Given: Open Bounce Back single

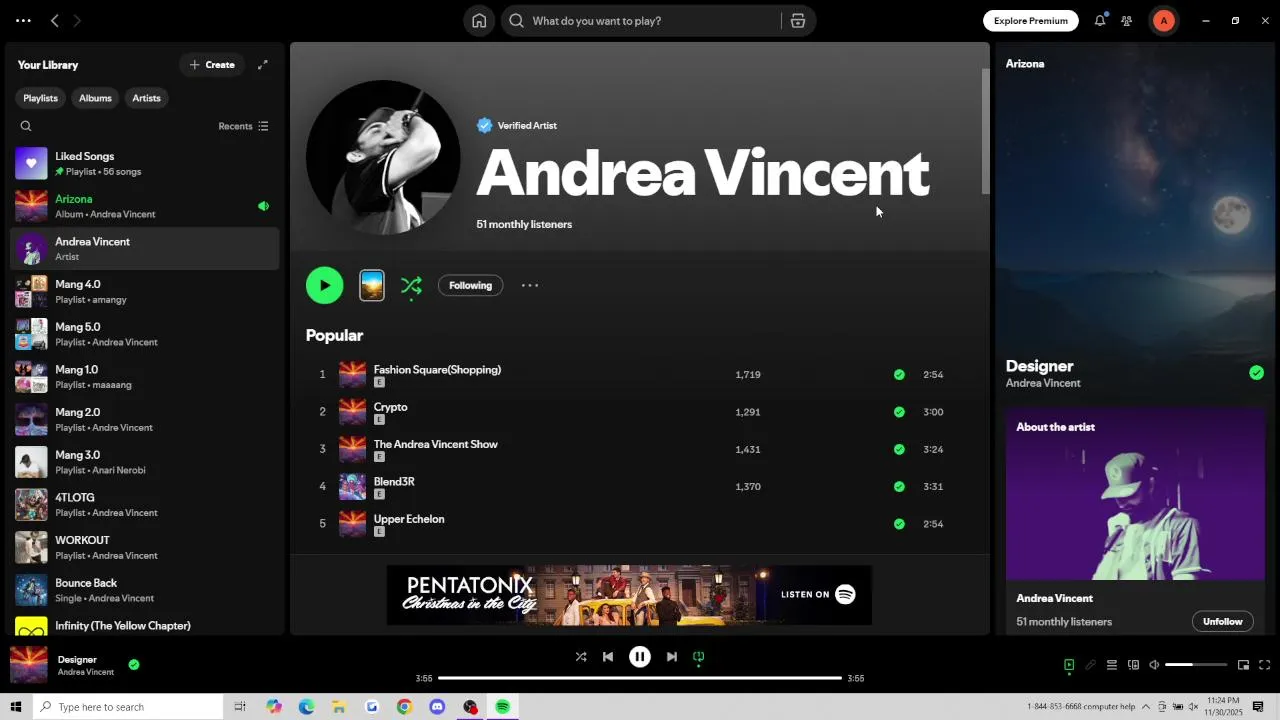Looking at the screenshot, I should pyautogui.click(x=144, y=590).
